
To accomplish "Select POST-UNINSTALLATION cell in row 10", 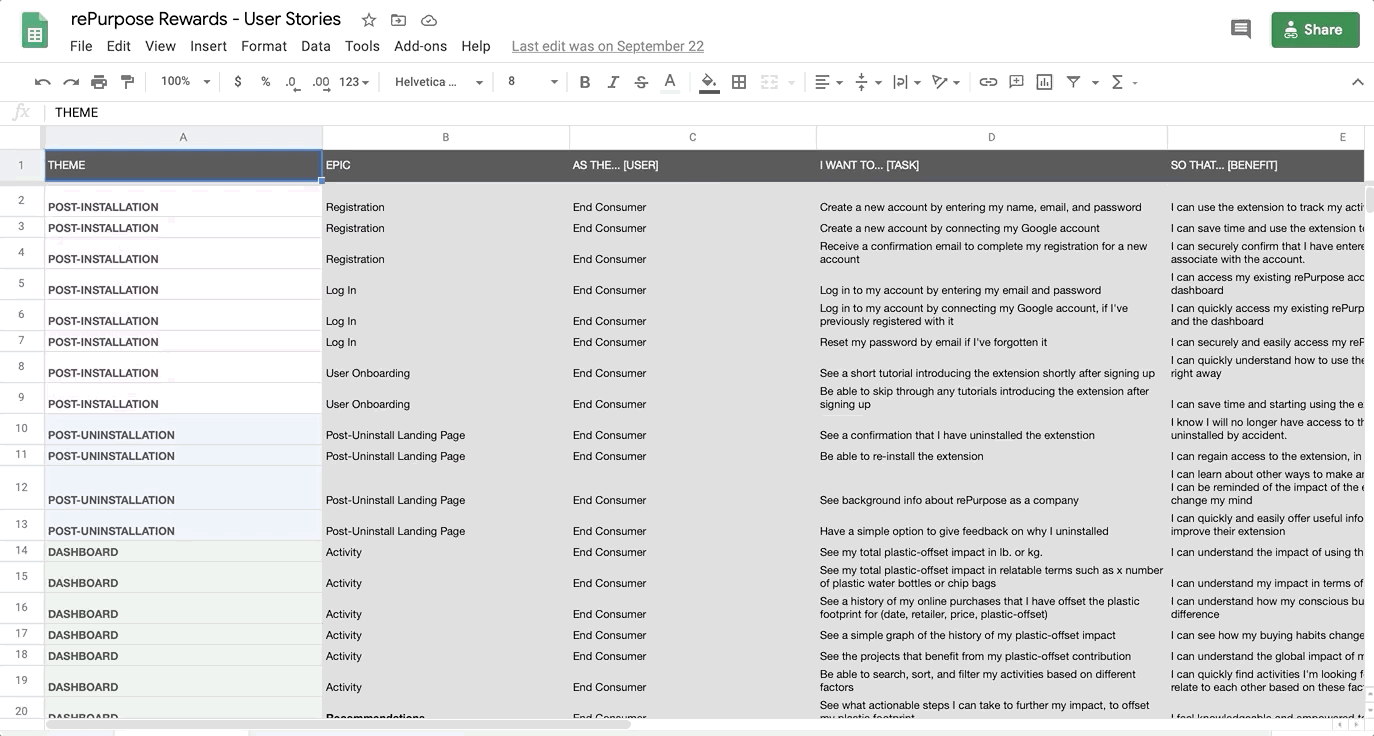I will pyautogui.click(x=183, y=429).
